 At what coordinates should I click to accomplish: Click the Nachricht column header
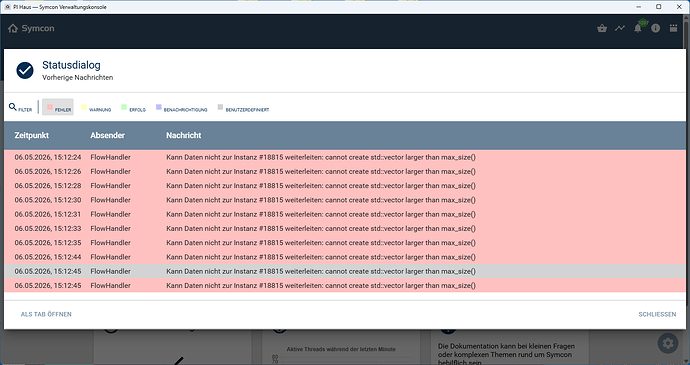click(x=184, y=136)
